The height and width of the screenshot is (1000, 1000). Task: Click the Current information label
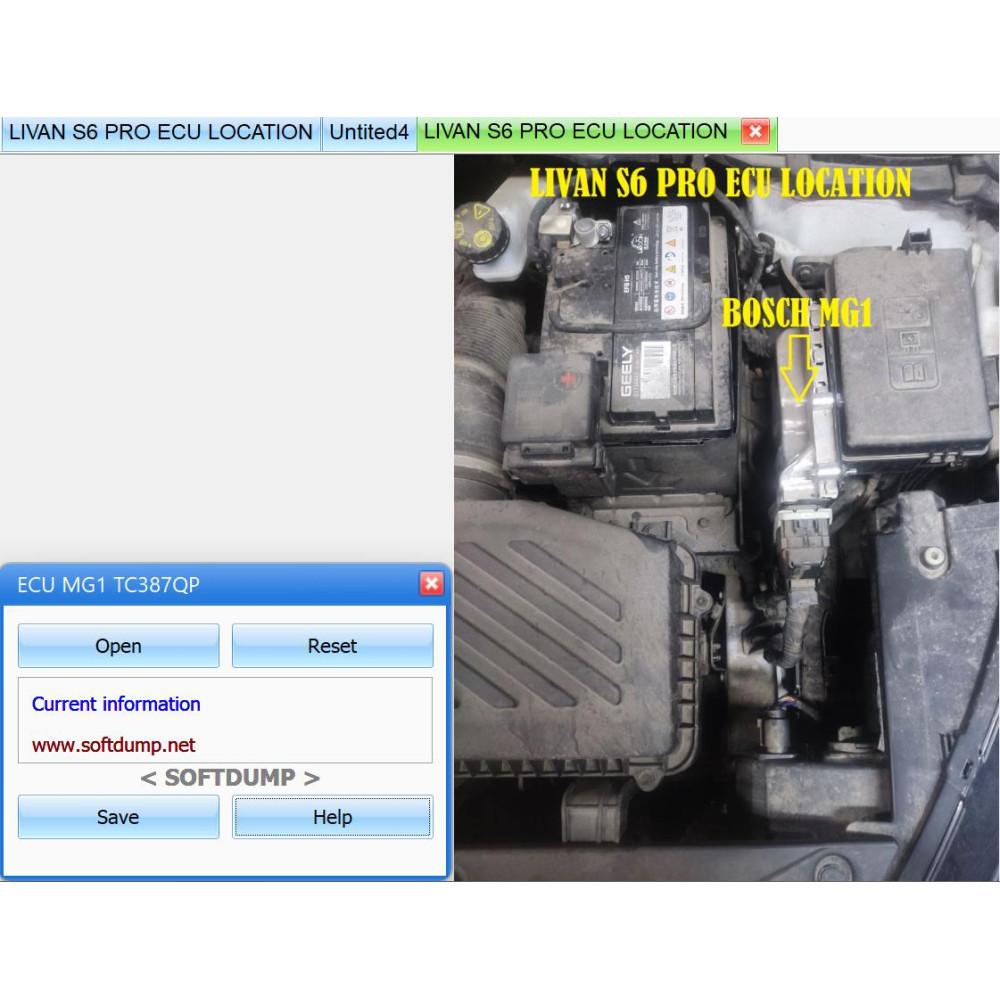[116, 704]
